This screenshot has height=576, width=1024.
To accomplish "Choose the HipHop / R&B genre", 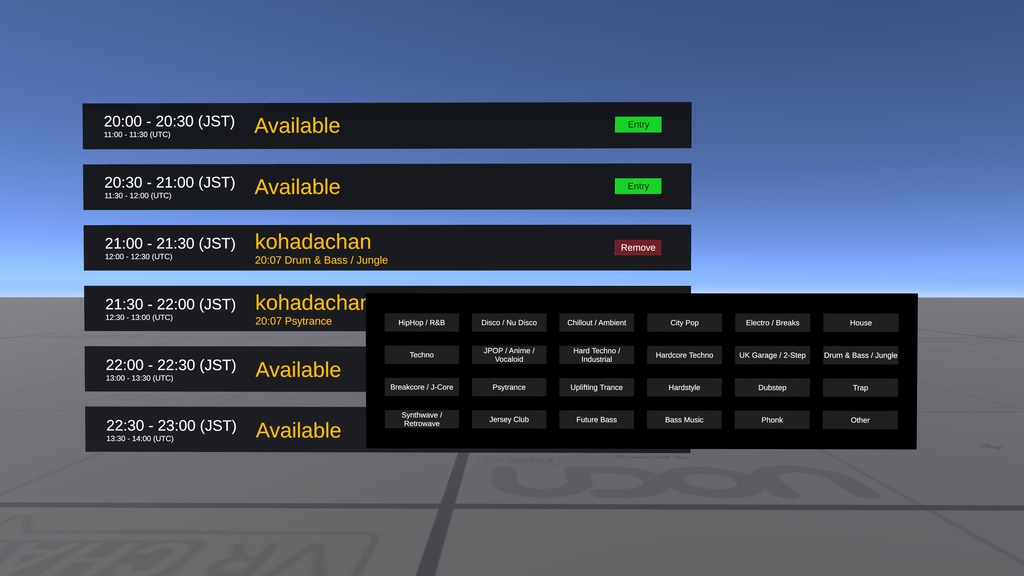I will pos(421,322).
